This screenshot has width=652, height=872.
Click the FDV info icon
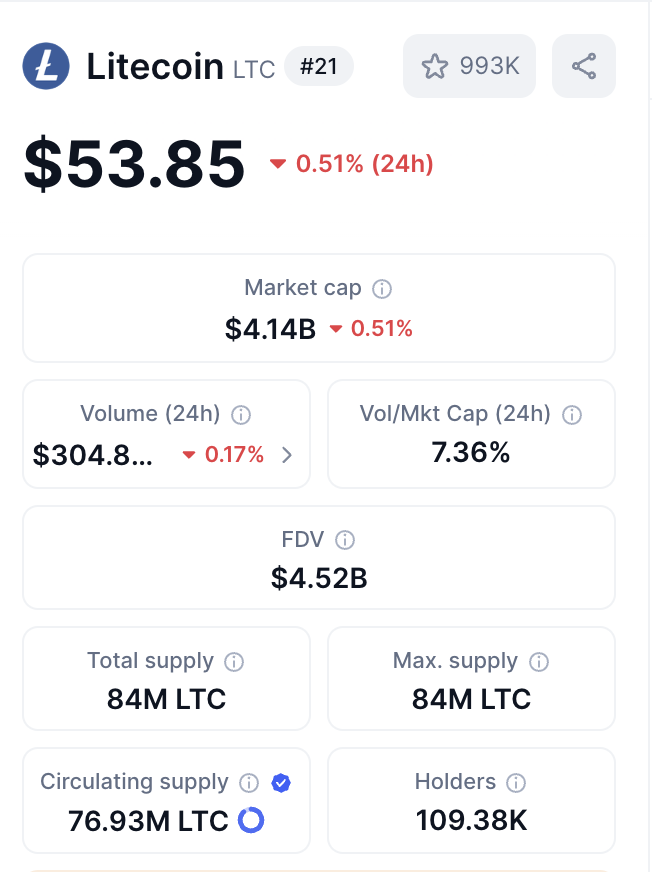[345, 539]
